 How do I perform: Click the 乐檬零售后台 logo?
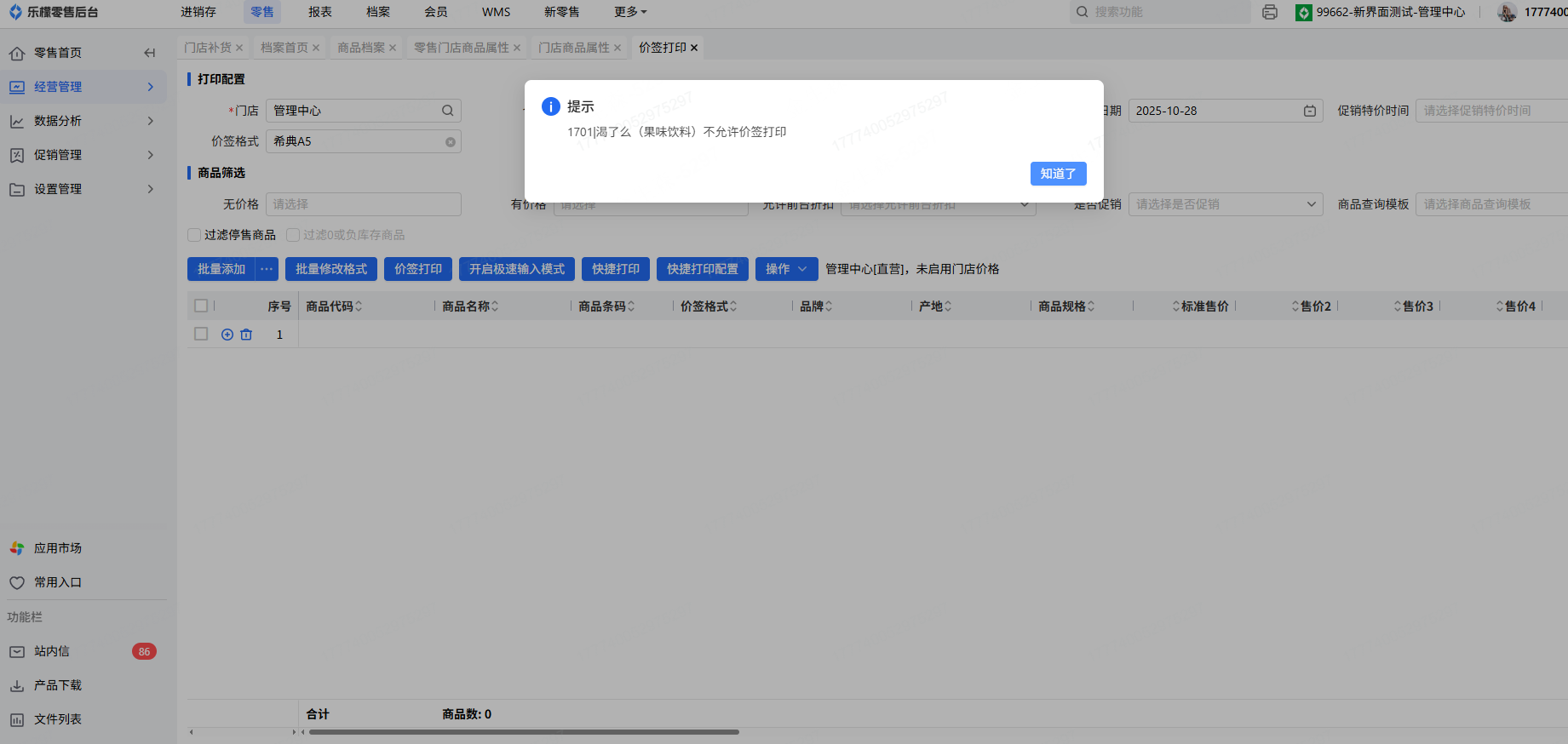(x=54, y=12)
